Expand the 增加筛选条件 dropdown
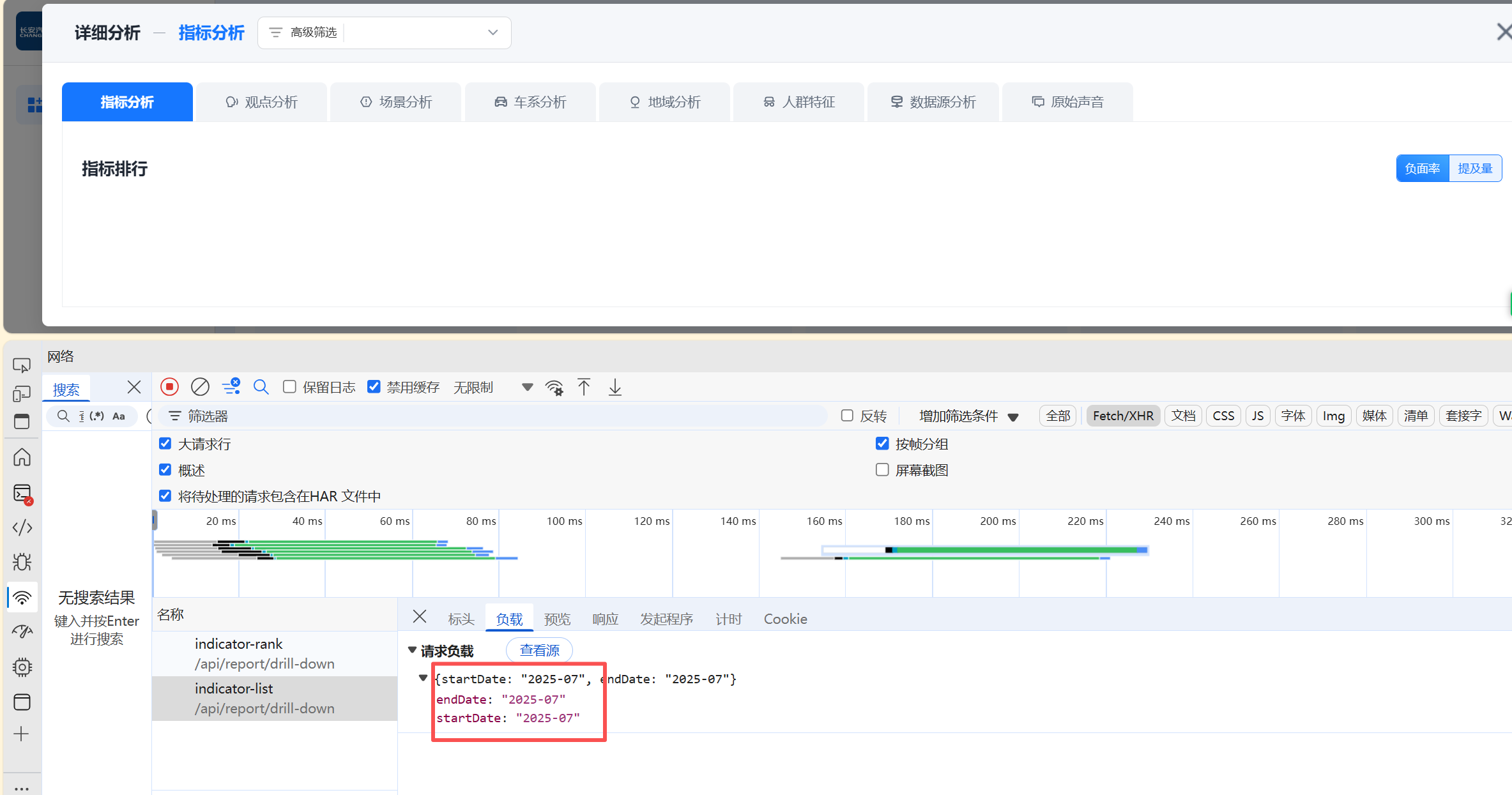This screenshot has width=1512, height=795. click(x=968, y=416)
